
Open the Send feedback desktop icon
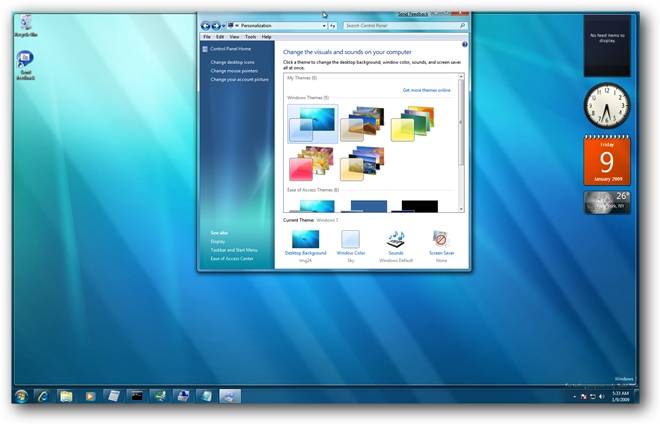pyautogui.click(x=25, y=66)
